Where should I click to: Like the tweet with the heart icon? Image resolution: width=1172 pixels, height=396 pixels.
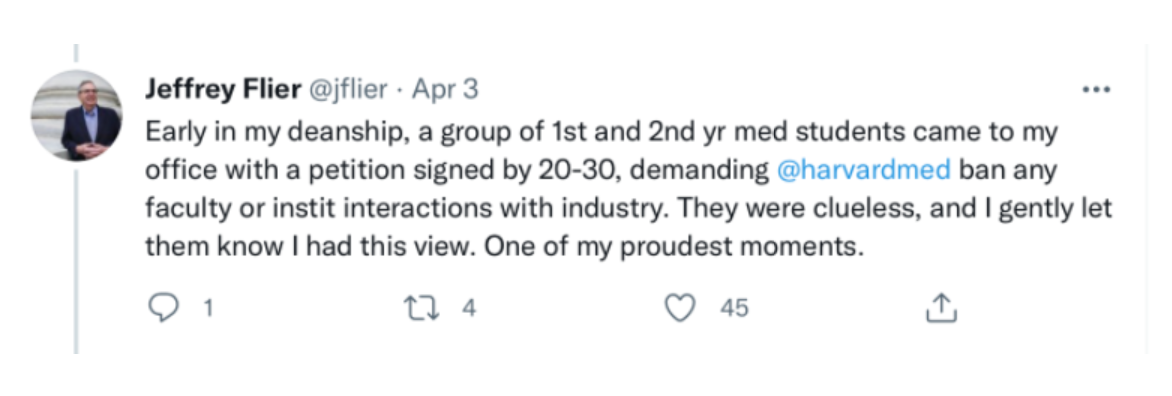click(x=681, y=307)
